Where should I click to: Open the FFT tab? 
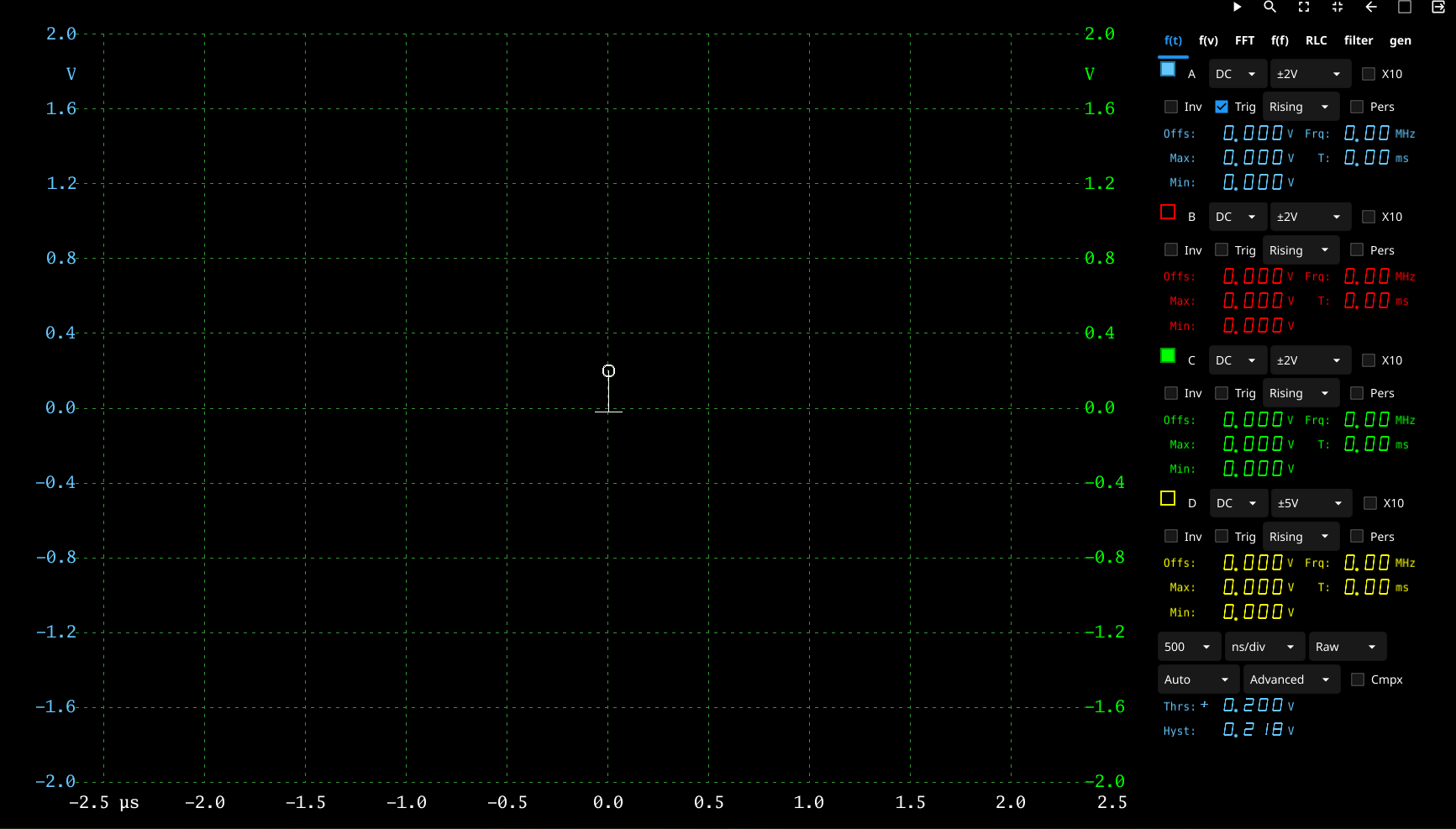[1244, 40]
